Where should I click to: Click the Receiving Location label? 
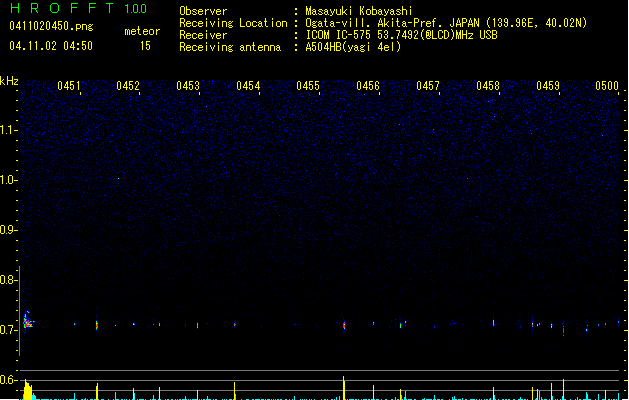(x=233, y=23)
